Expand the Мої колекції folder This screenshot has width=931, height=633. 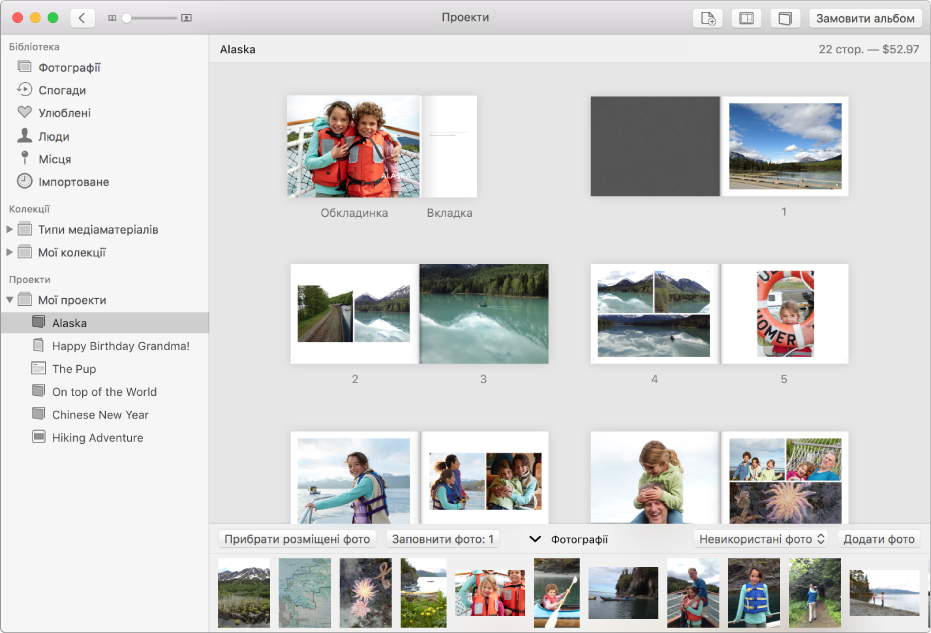11,253
